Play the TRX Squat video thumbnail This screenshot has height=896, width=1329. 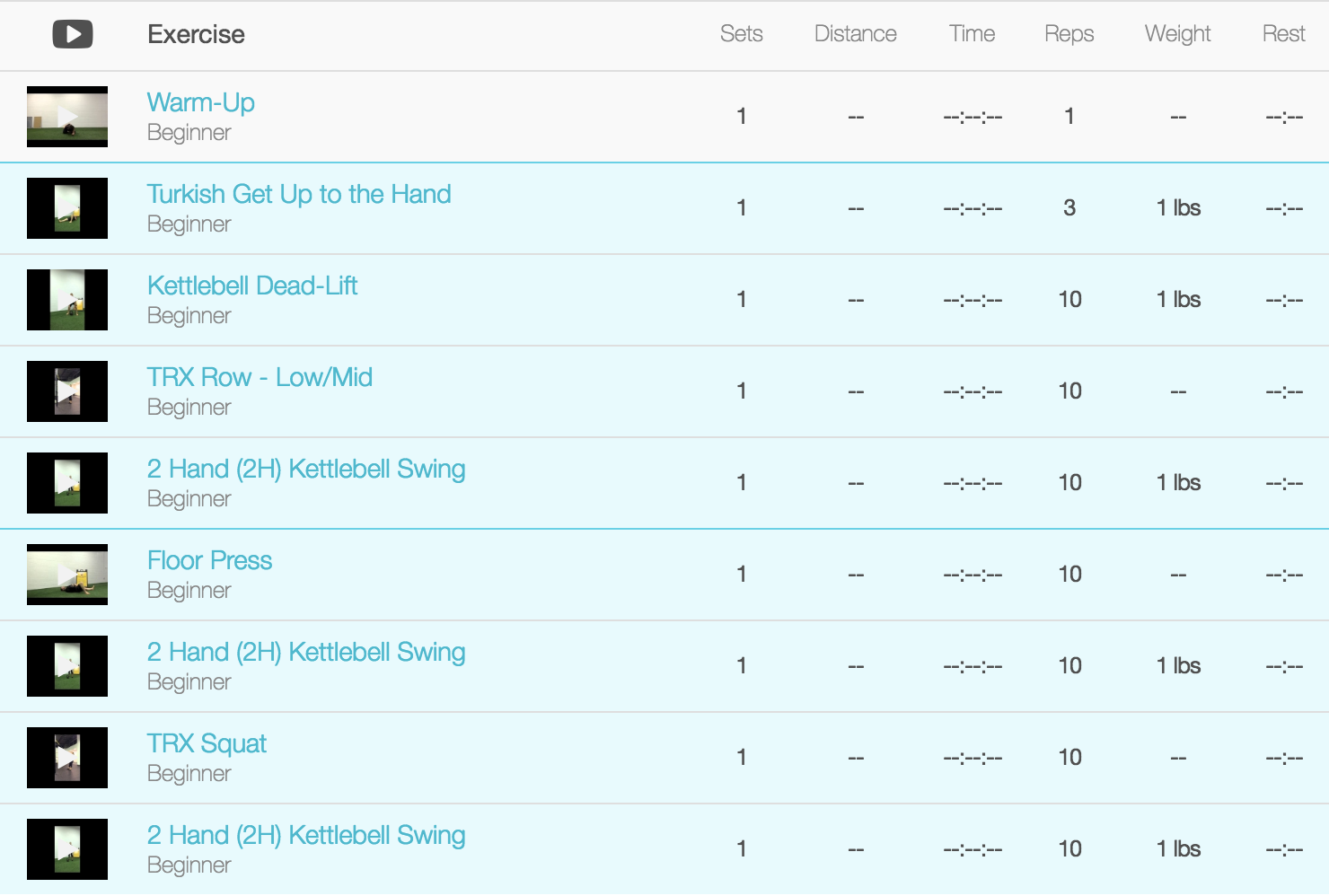click(x=67, y=758)
